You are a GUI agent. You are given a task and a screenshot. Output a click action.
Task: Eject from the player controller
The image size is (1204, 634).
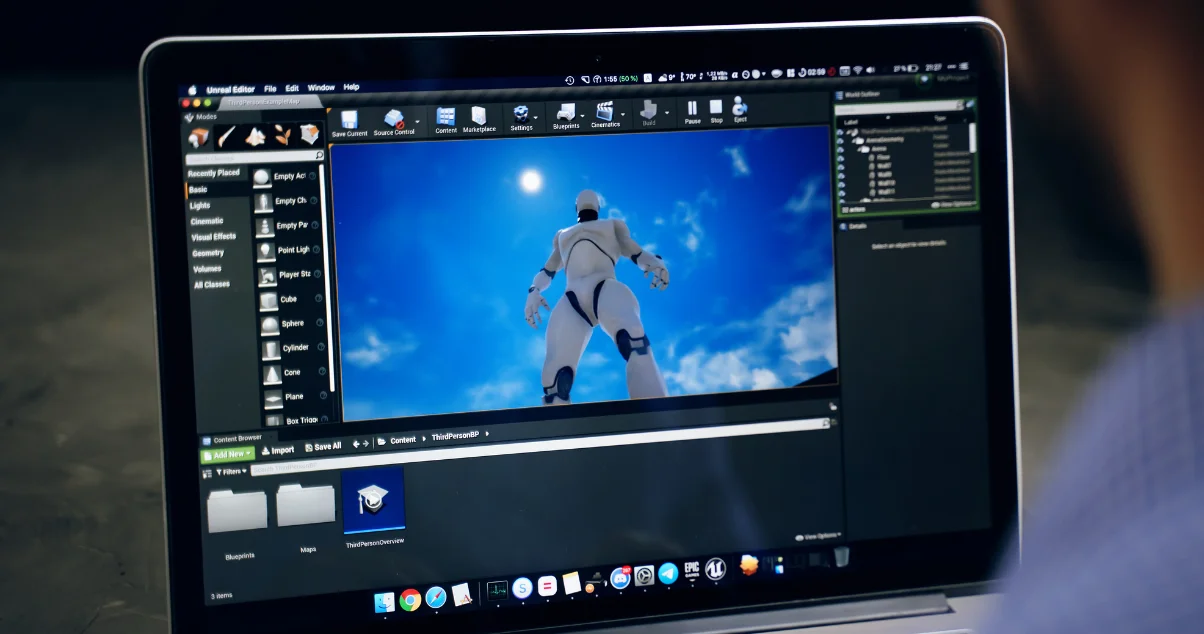(x=740, y=108)
